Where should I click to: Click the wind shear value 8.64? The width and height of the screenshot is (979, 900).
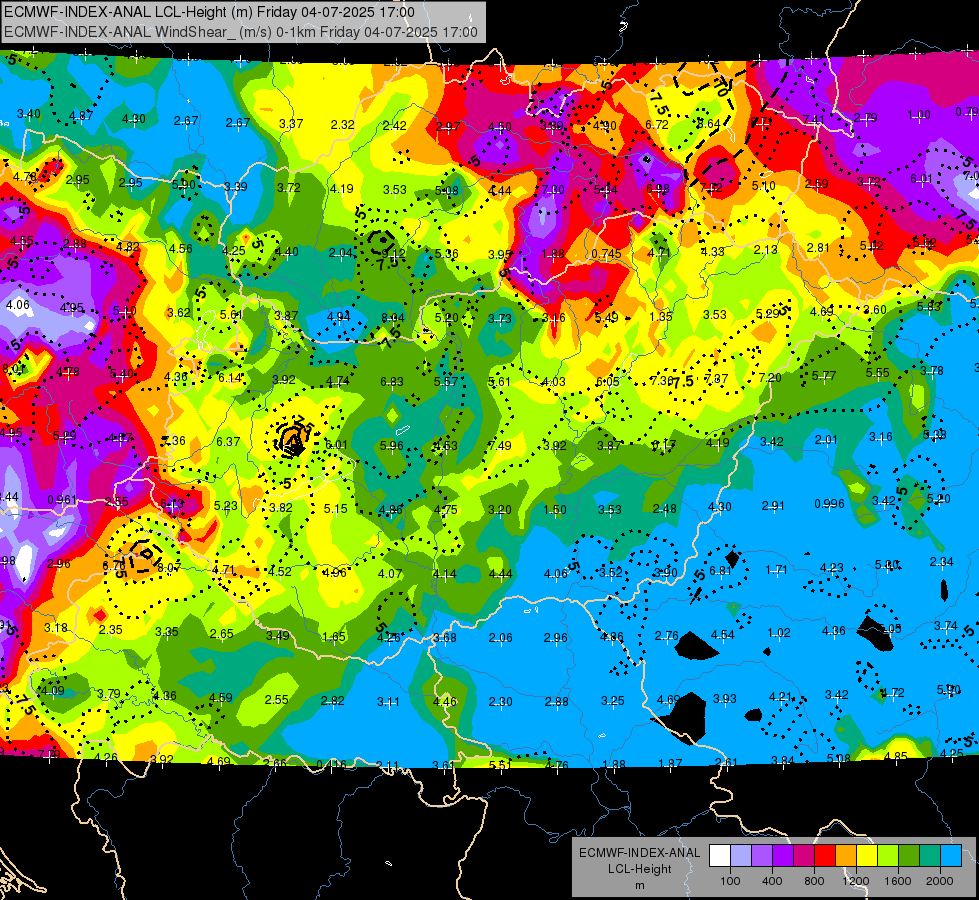click(x=709, y=124)
